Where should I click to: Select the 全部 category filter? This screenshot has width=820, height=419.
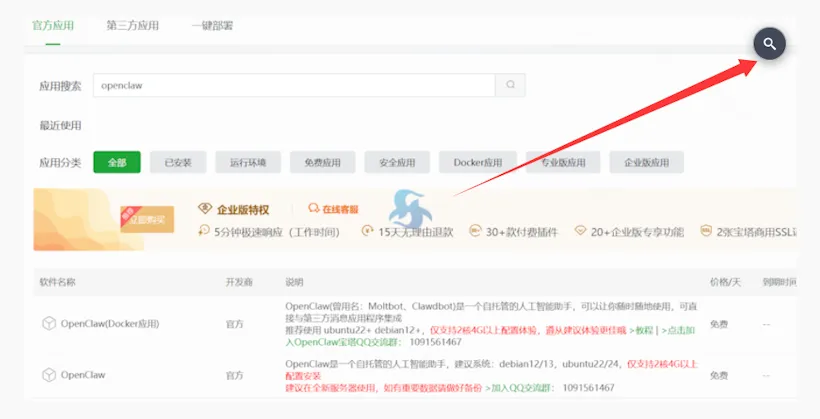pos(117,162)
